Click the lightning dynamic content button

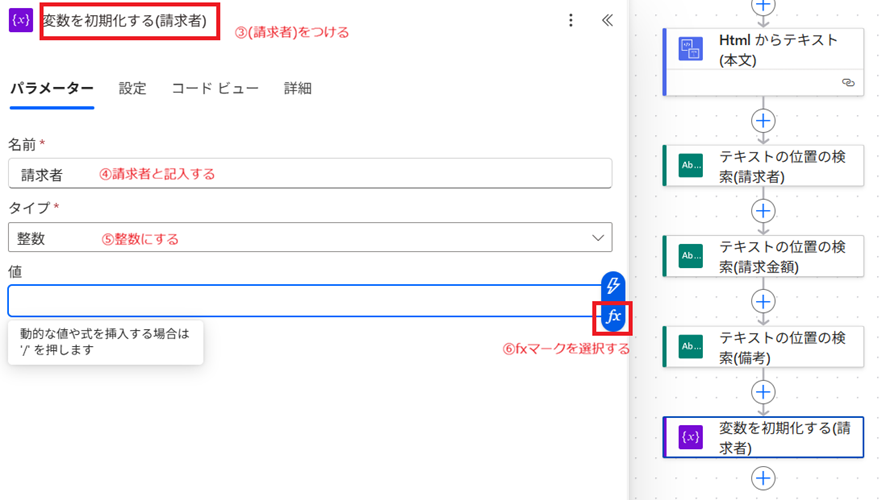pyautogui.click(x=613, y=285)
